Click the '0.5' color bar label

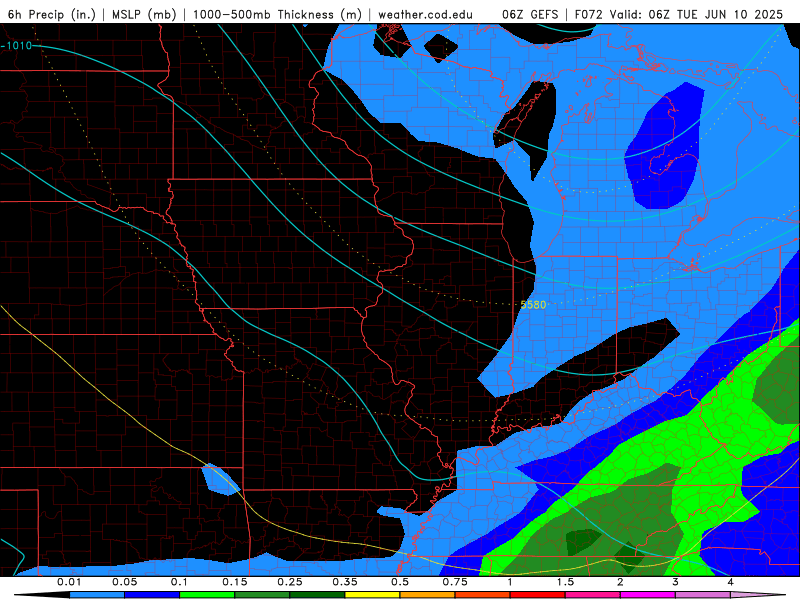[400, 582]
